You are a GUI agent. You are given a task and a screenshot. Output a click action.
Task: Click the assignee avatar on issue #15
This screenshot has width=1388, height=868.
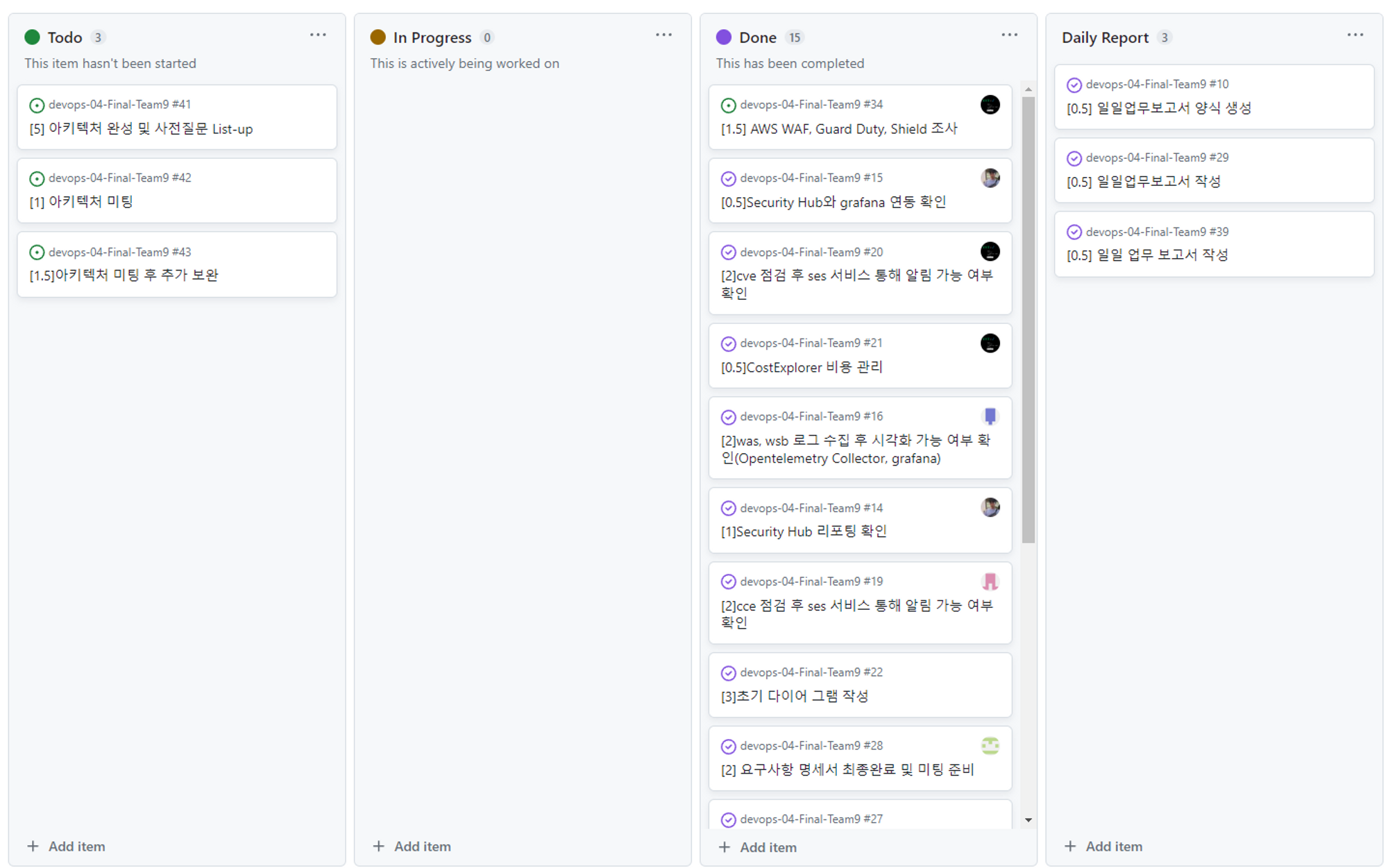tap(990, 178)
